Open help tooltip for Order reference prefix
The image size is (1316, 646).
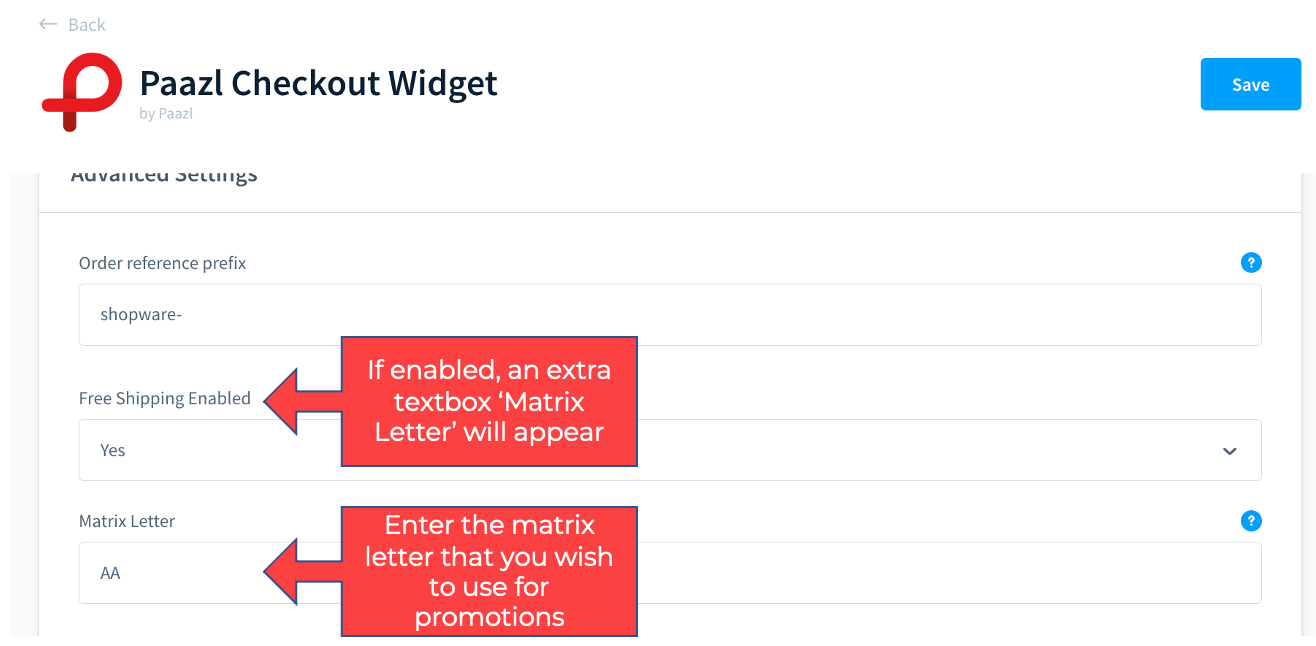point(1251,263)
